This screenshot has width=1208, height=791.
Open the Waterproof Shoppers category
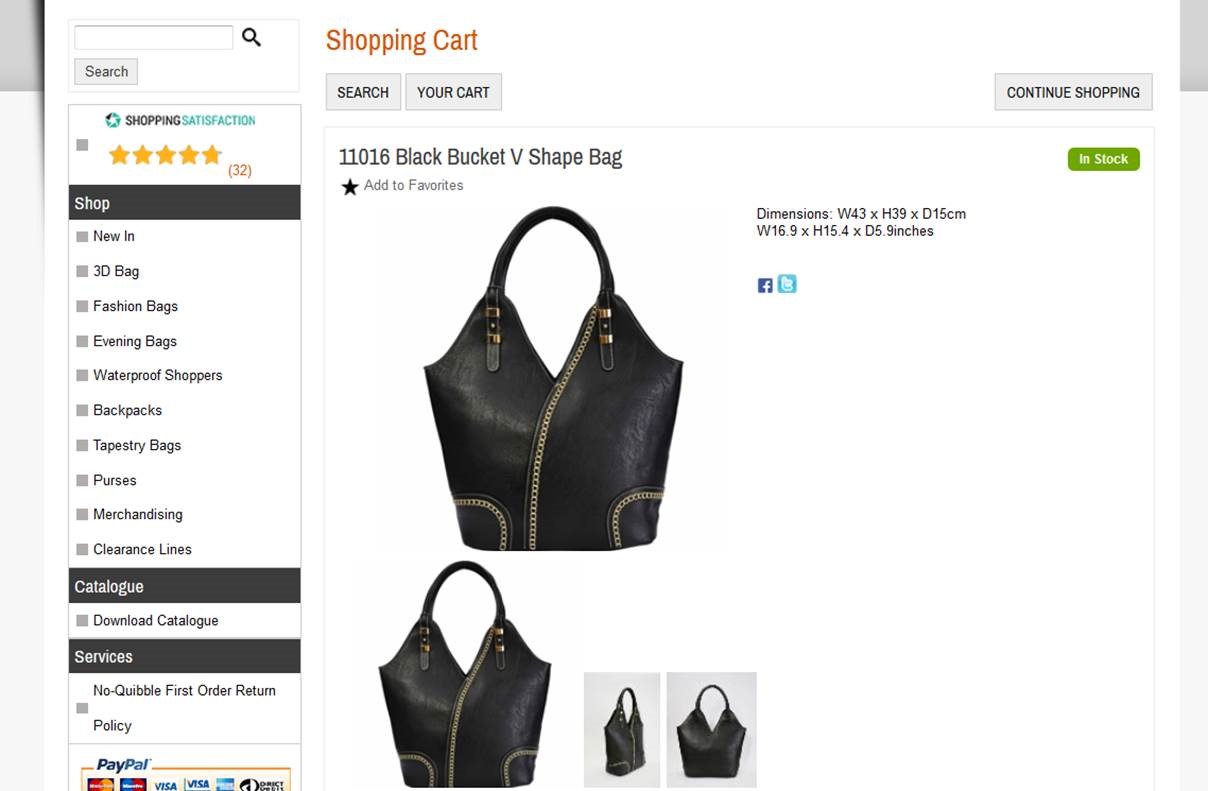tap(158, 375)
